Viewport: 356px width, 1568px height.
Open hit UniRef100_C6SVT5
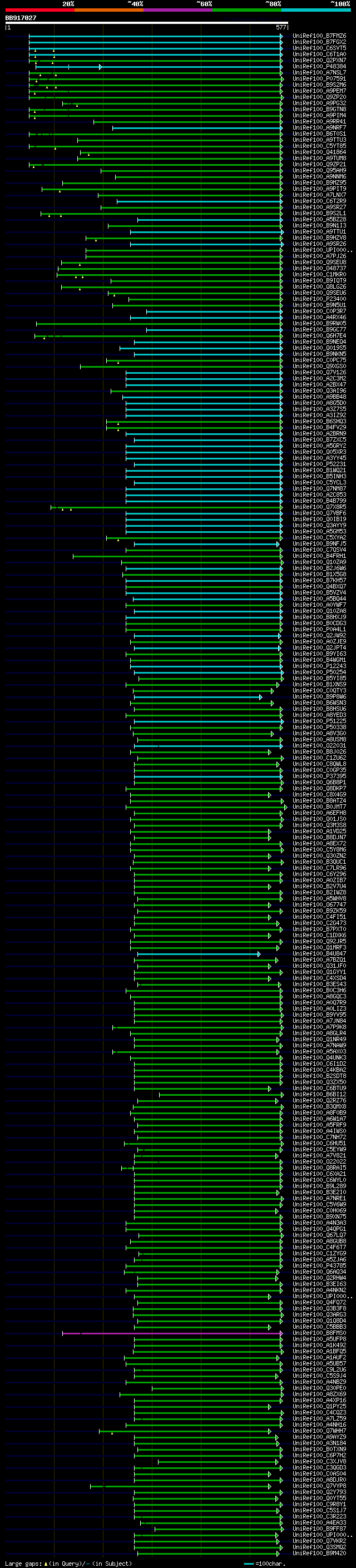tap(319, 48)
